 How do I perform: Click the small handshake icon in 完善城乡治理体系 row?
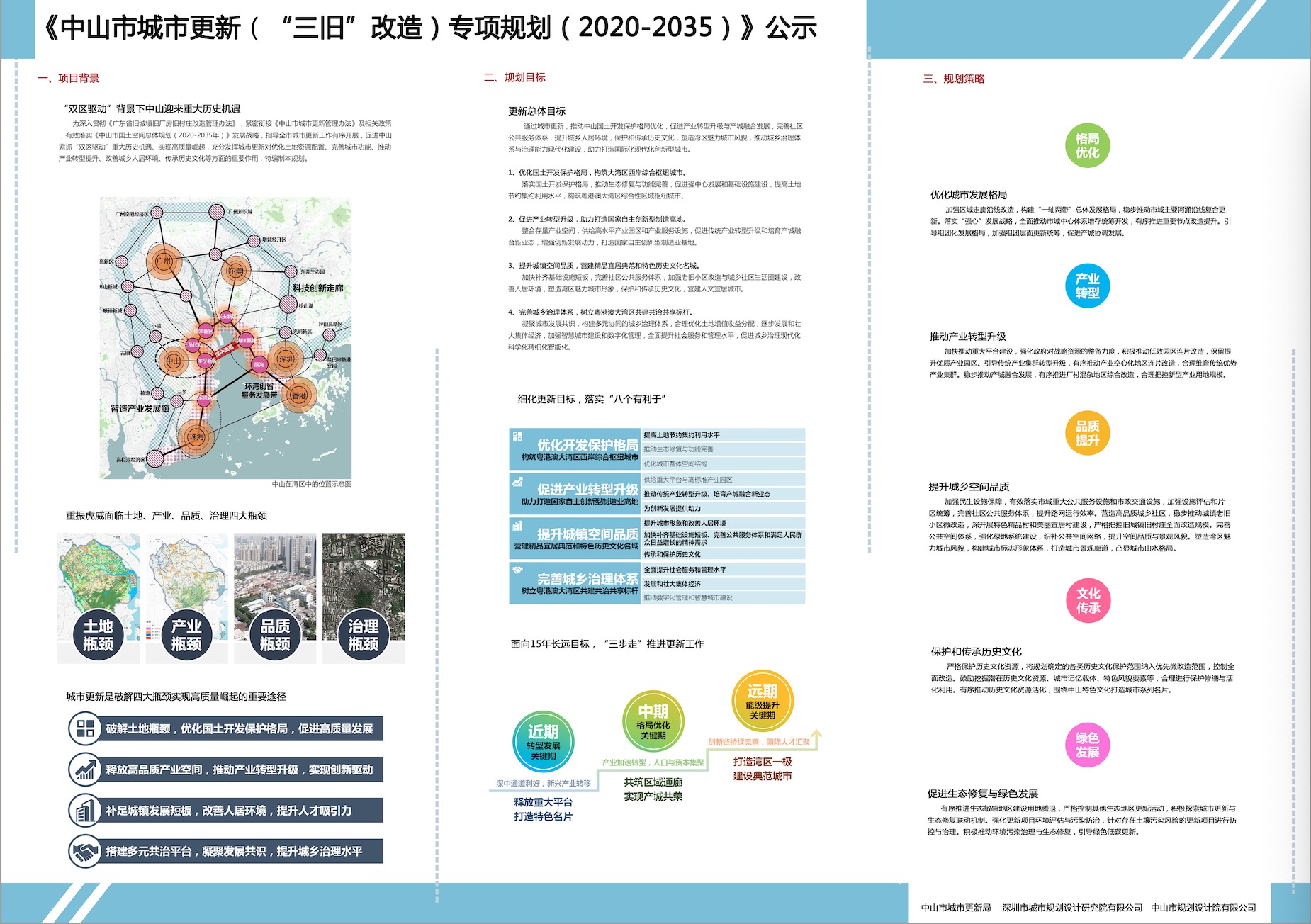coord(517,570)
